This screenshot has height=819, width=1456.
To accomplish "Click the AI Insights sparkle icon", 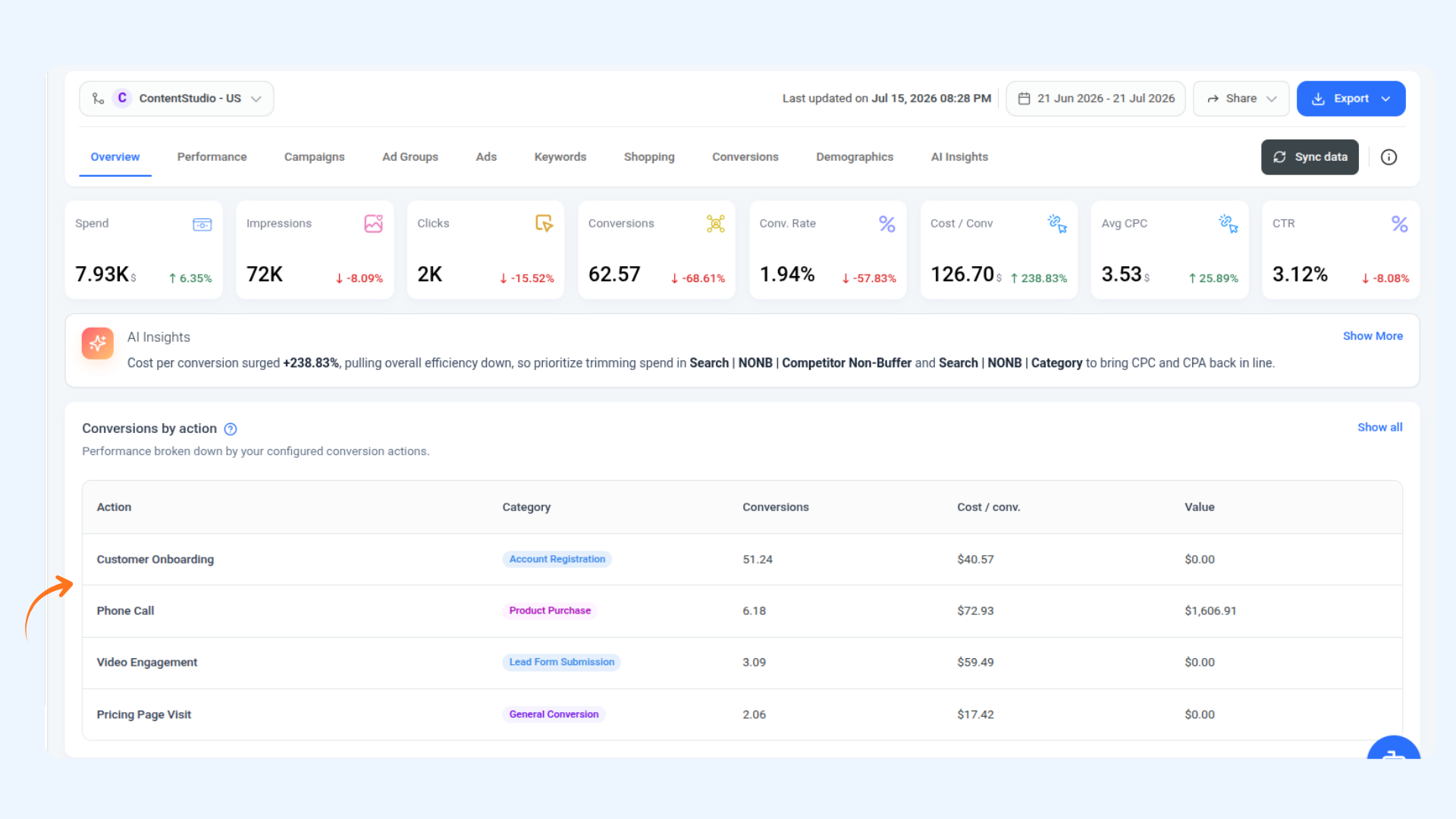I will pyautogui.click(x=98, y=344).
